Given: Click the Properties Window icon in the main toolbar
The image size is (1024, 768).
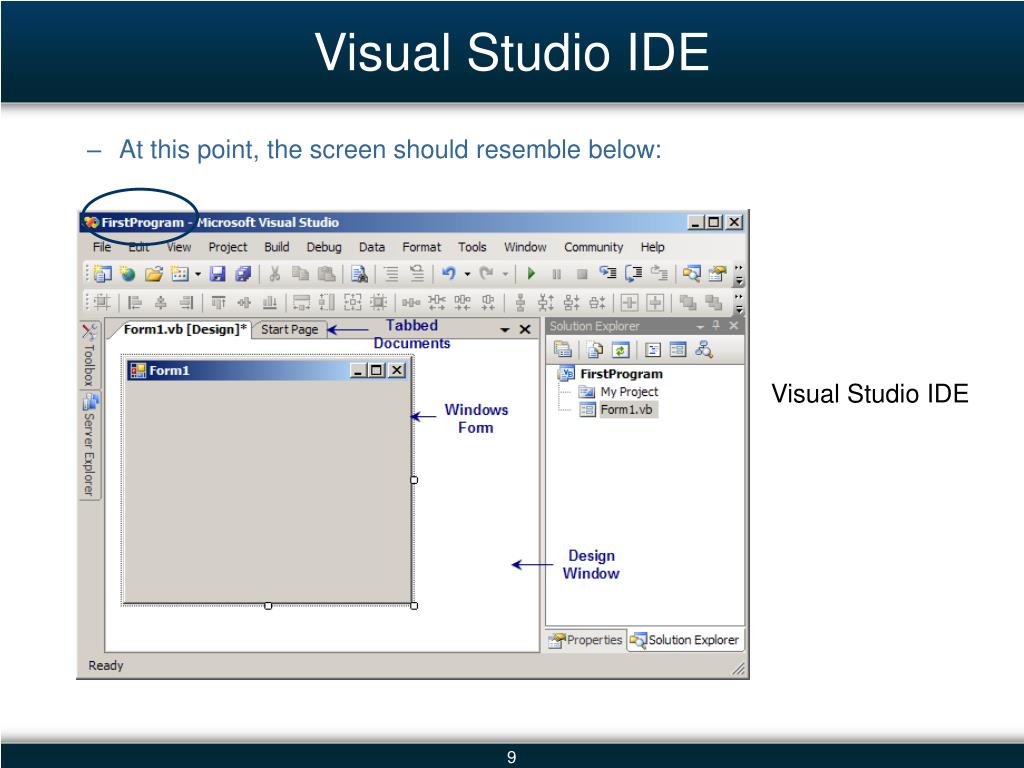Looking at the screenshot, I should [x=717, y=274].
